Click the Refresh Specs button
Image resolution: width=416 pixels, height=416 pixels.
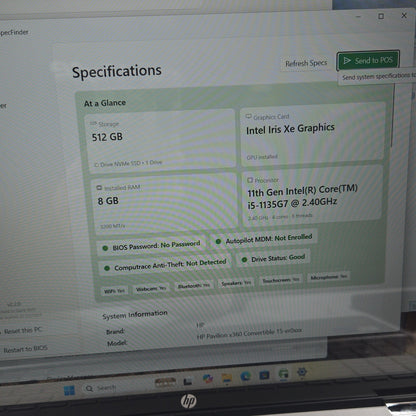coord(306,63)
